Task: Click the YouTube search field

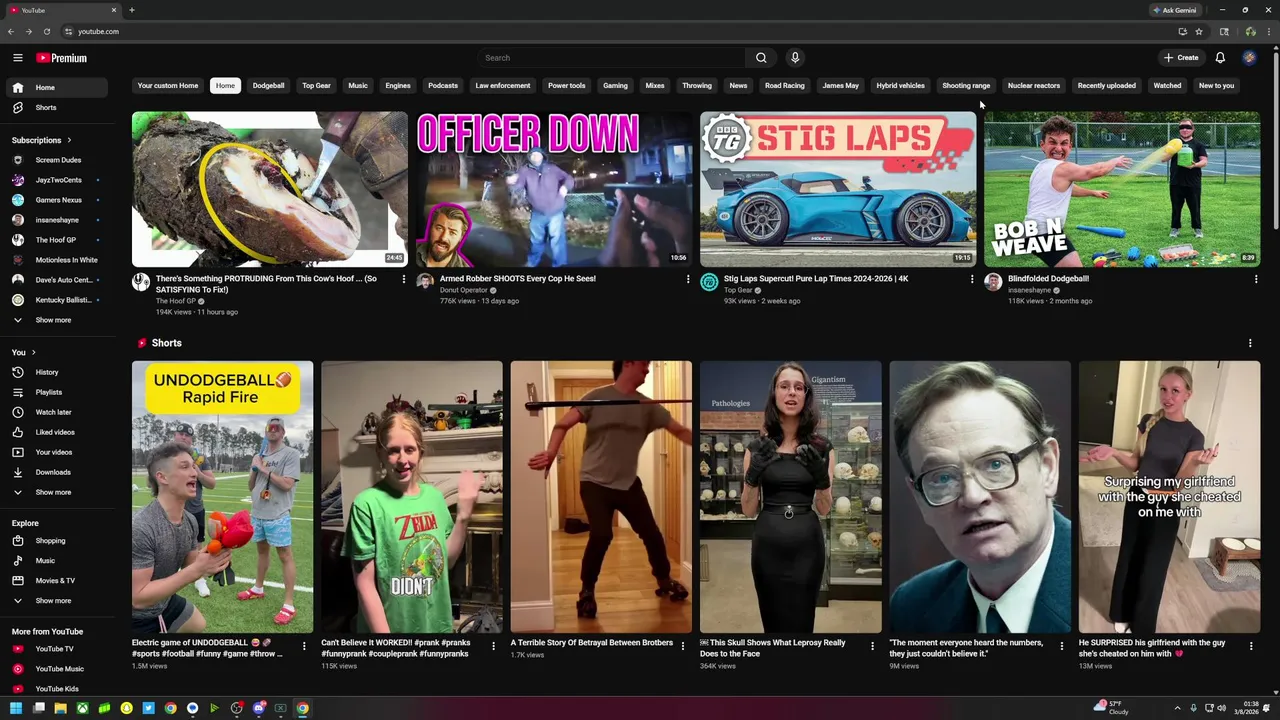Action: [x=610, y=58]
